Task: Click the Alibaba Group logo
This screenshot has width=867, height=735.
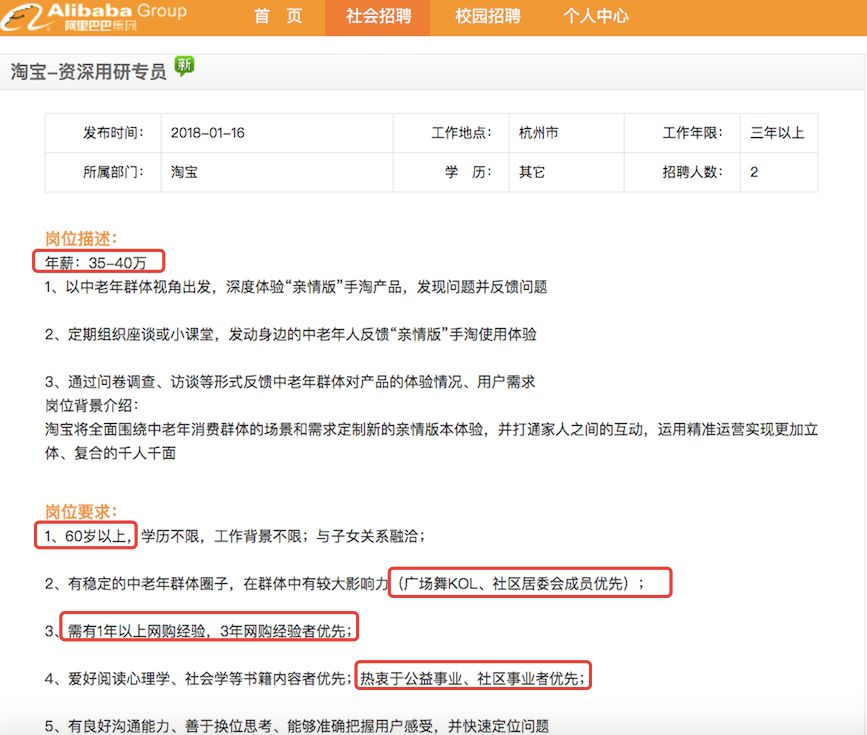Action: 94,17
